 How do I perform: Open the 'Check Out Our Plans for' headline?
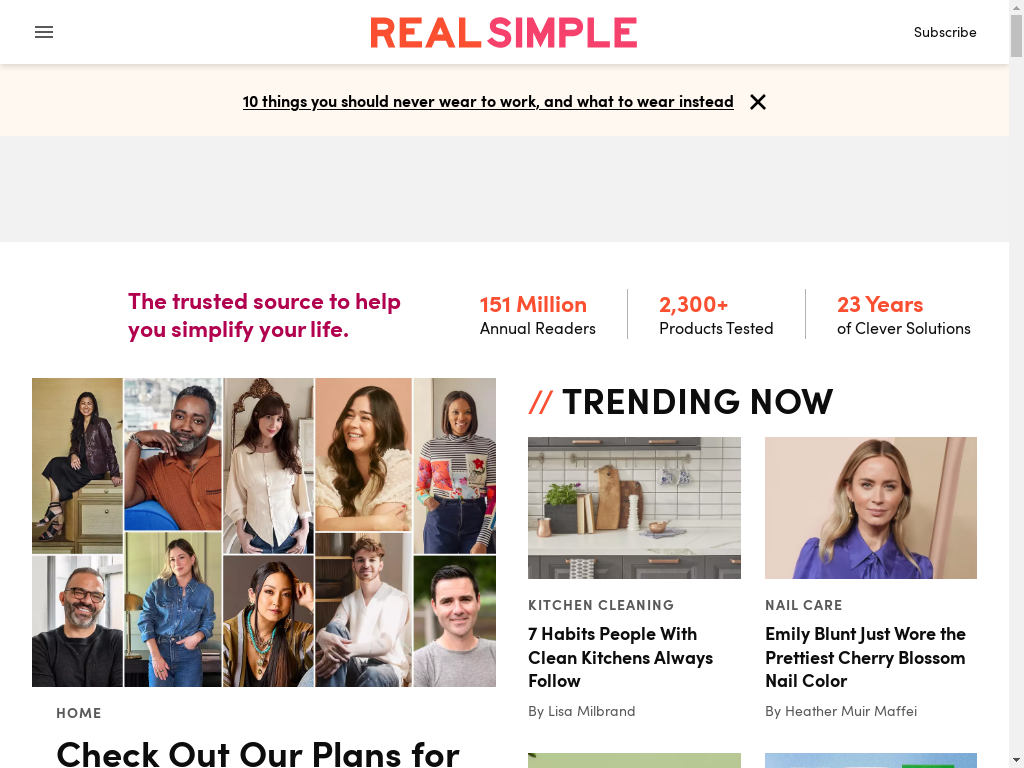click(x=258, y=754)
